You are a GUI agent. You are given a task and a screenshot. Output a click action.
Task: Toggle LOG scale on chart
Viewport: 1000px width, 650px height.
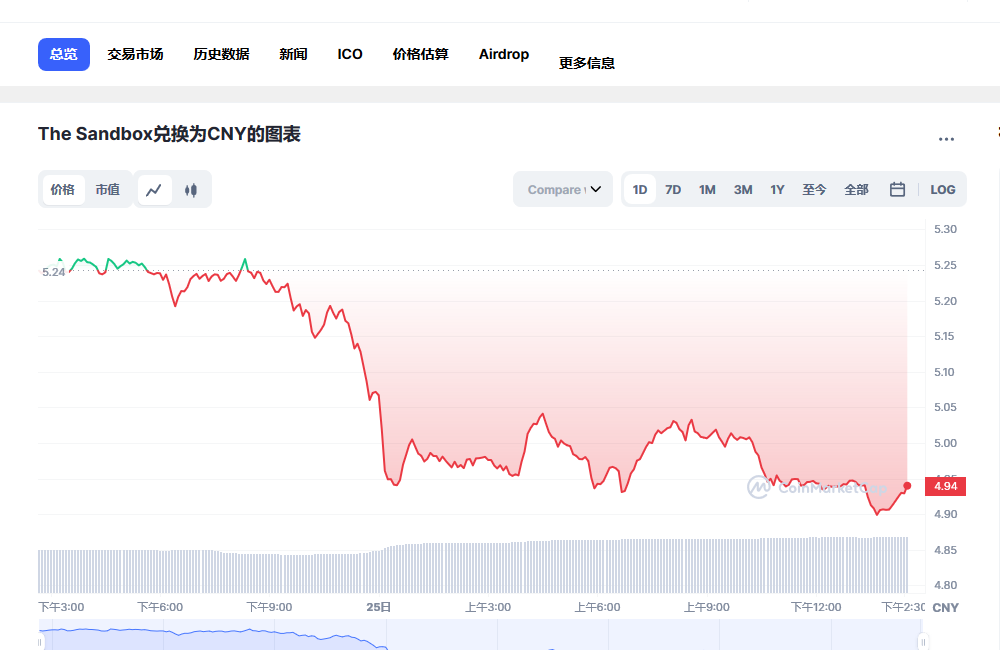(943, 189)
